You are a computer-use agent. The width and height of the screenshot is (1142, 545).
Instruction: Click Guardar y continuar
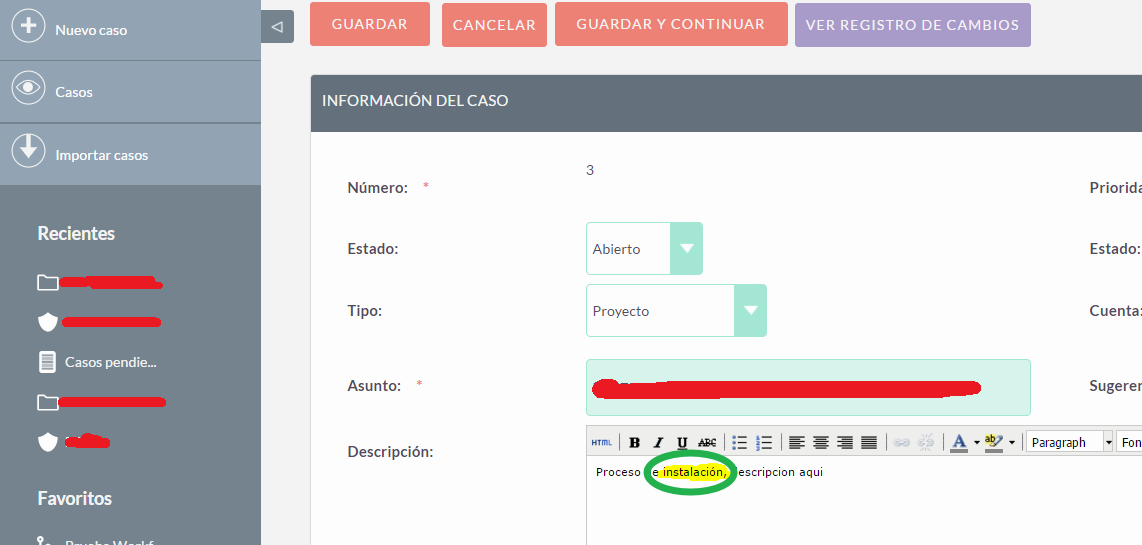pos(671,24)
